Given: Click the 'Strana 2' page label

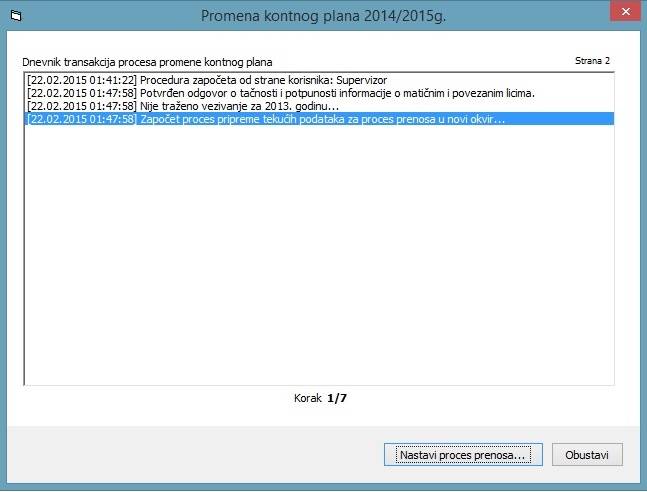Looking at the screenshot, I should point(592,61).
